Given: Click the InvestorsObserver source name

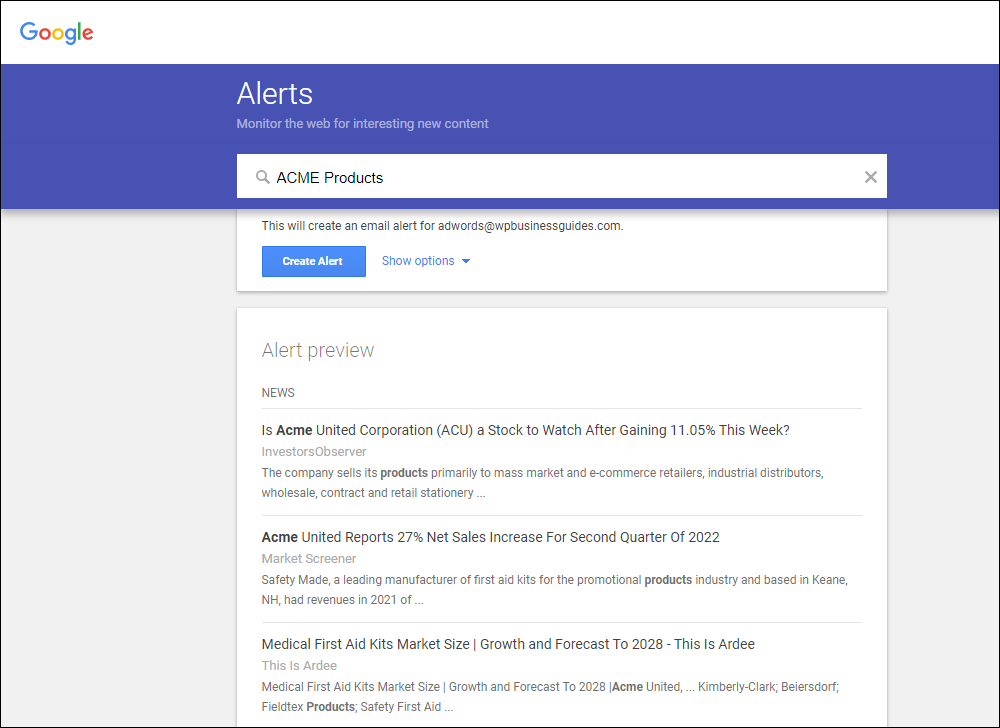Looking at the screenshot, I should [314, 451].
